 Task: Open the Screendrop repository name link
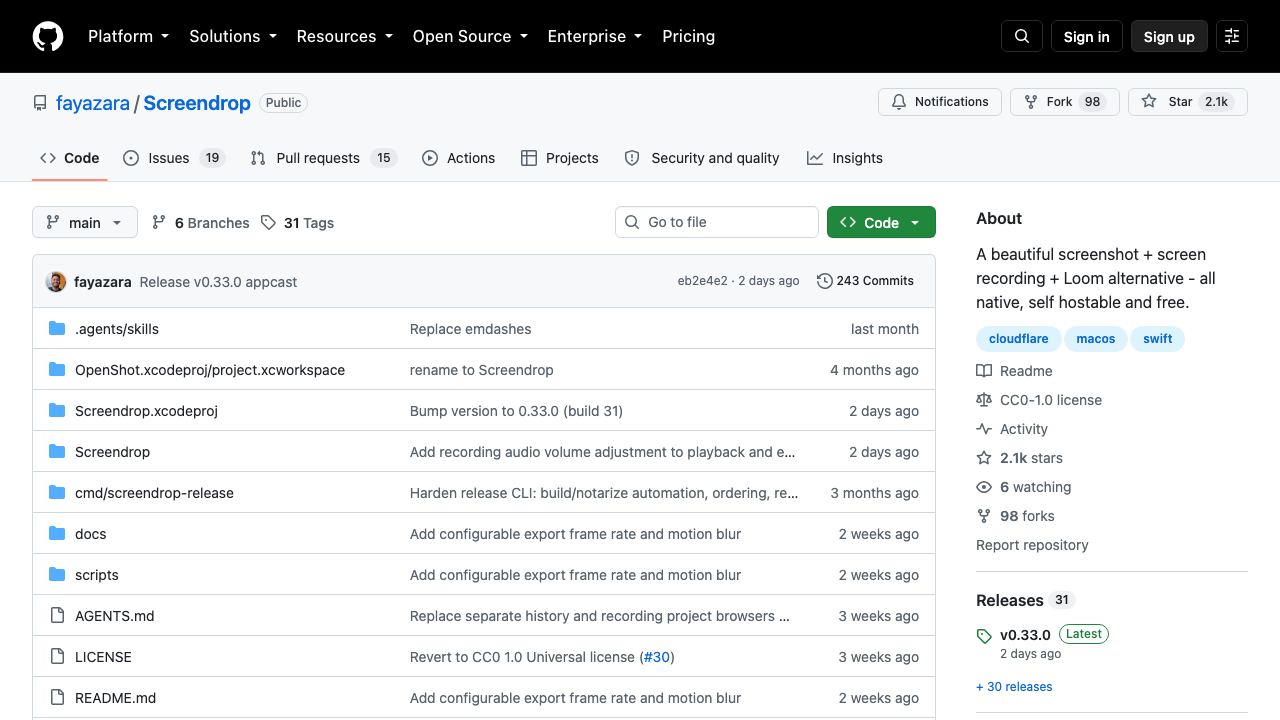(x=197, y=103)
